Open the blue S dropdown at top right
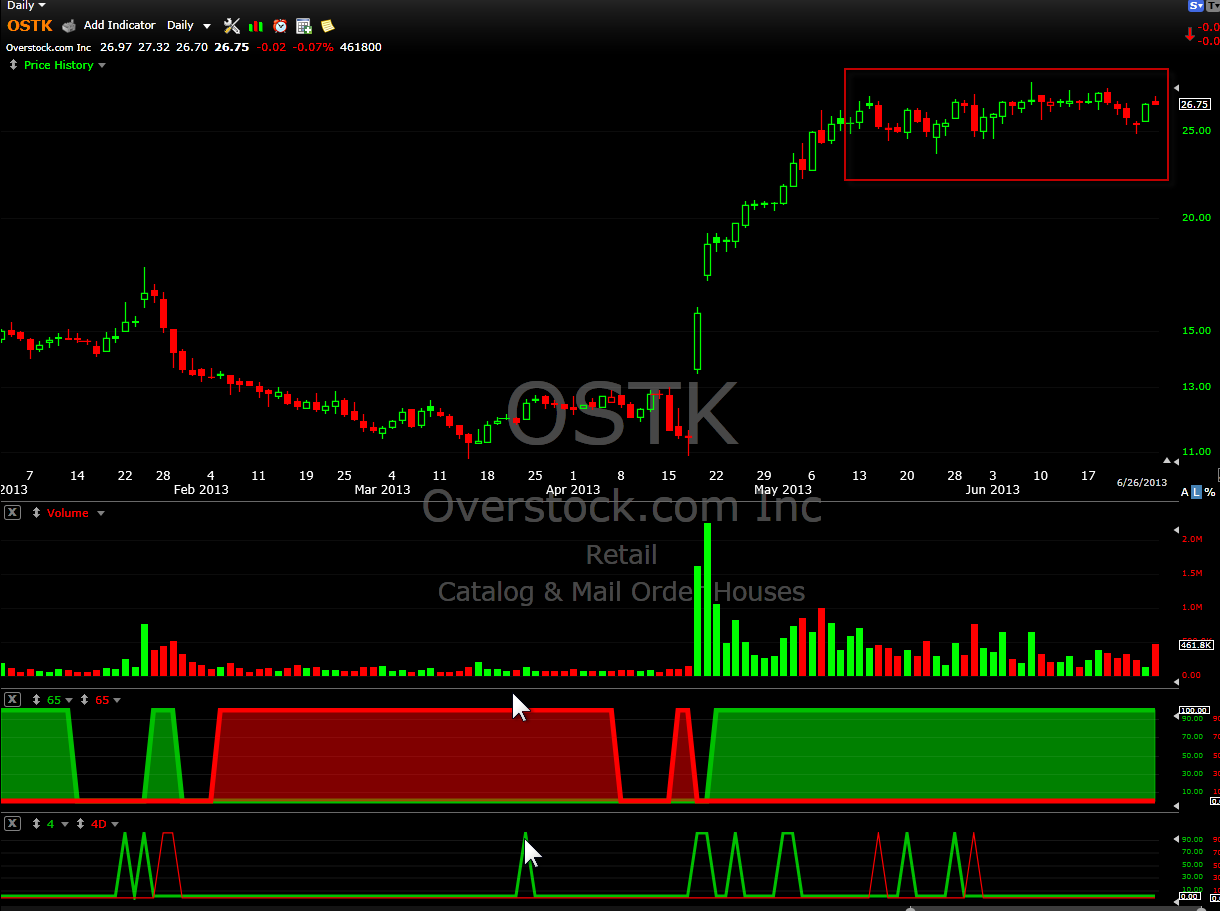 pyautogui.click(x=1195, y=6)
